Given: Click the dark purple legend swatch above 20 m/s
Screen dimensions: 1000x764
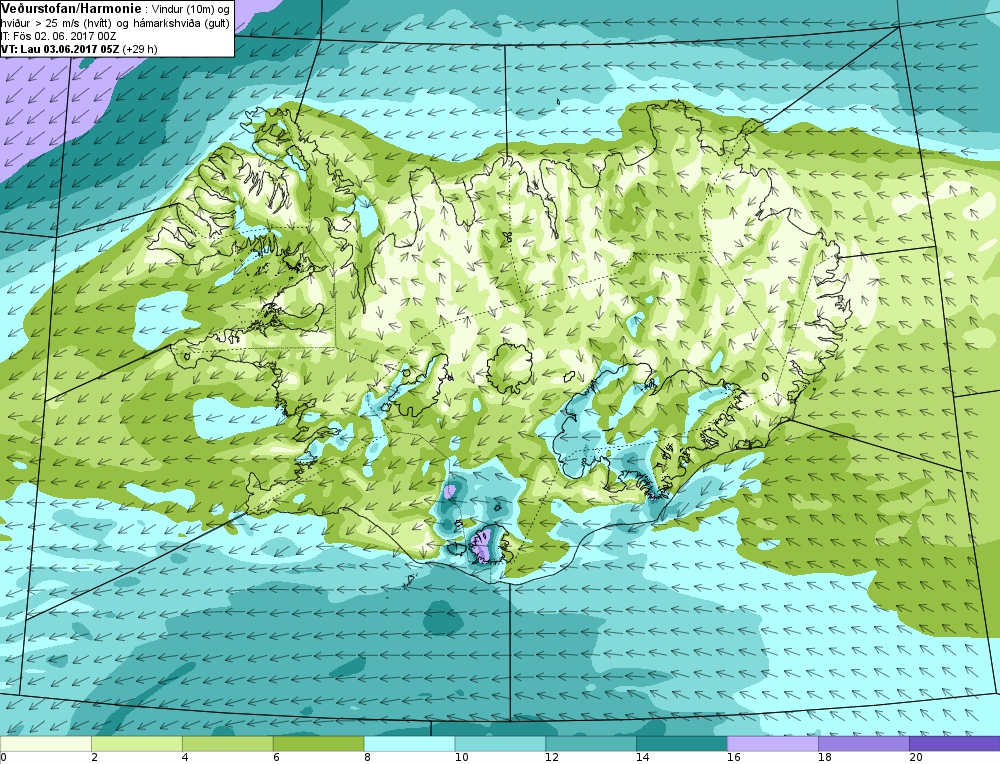Looking at the screenshot, I should (x=955, y=744).
